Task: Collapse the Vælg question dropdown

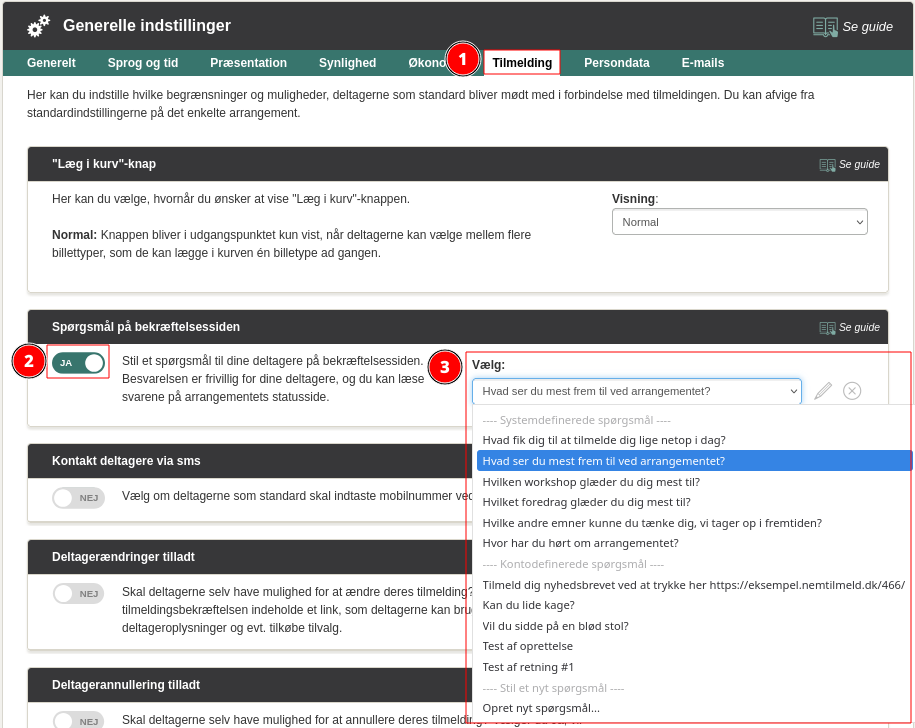Action: pos(636,391)
